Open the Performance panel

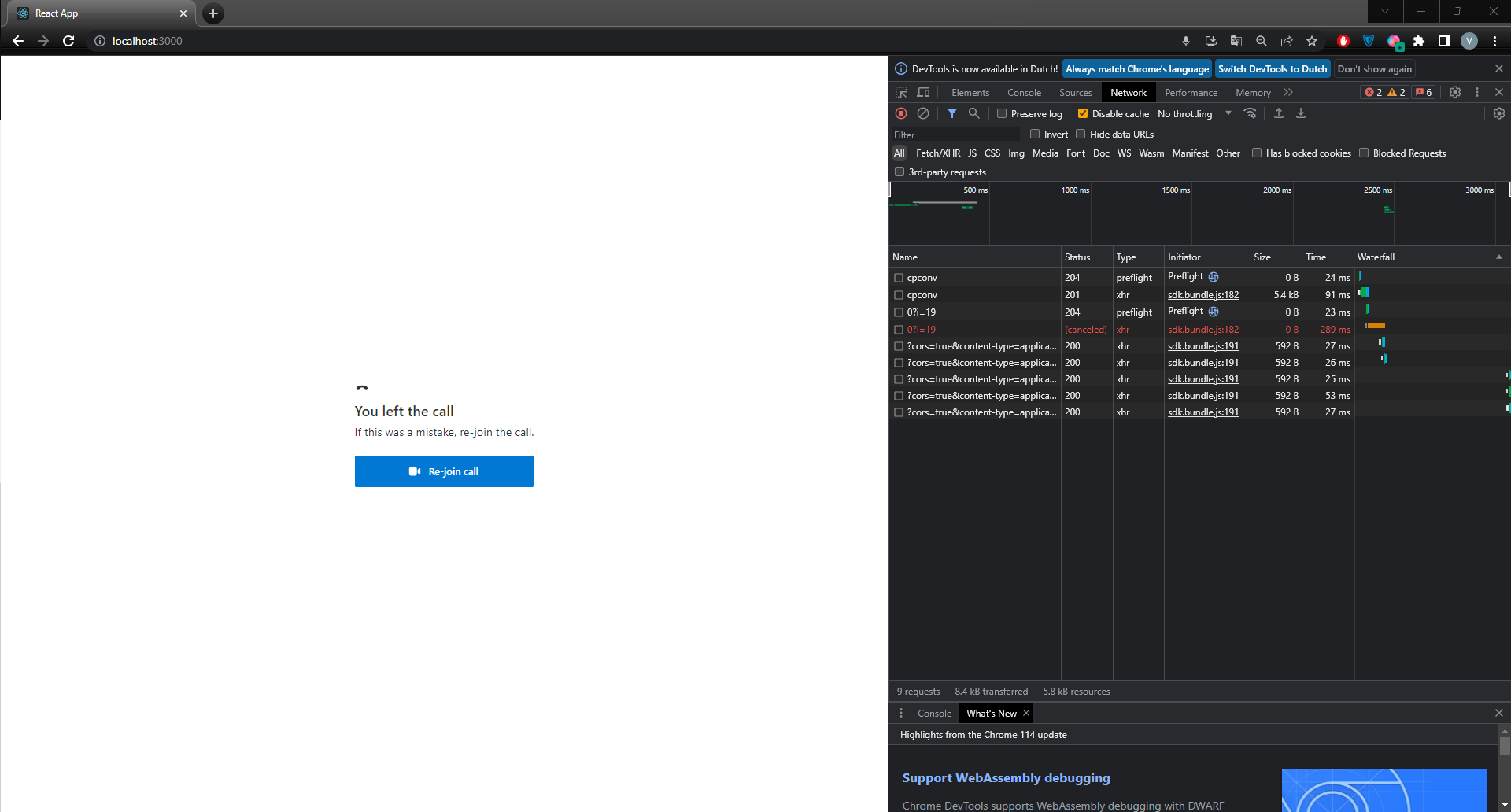[x=1190, y=92]
